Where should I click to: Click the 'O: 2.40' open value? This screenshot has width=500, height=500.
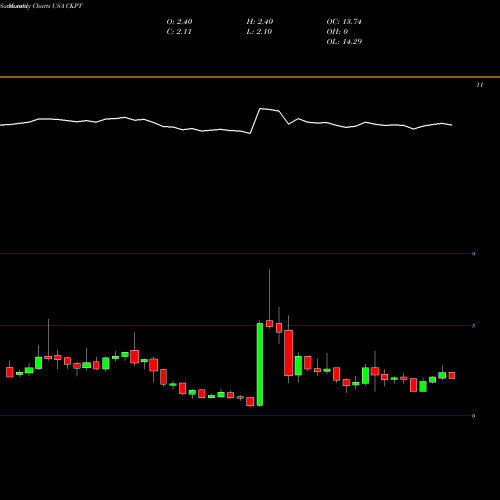[179, 22]
